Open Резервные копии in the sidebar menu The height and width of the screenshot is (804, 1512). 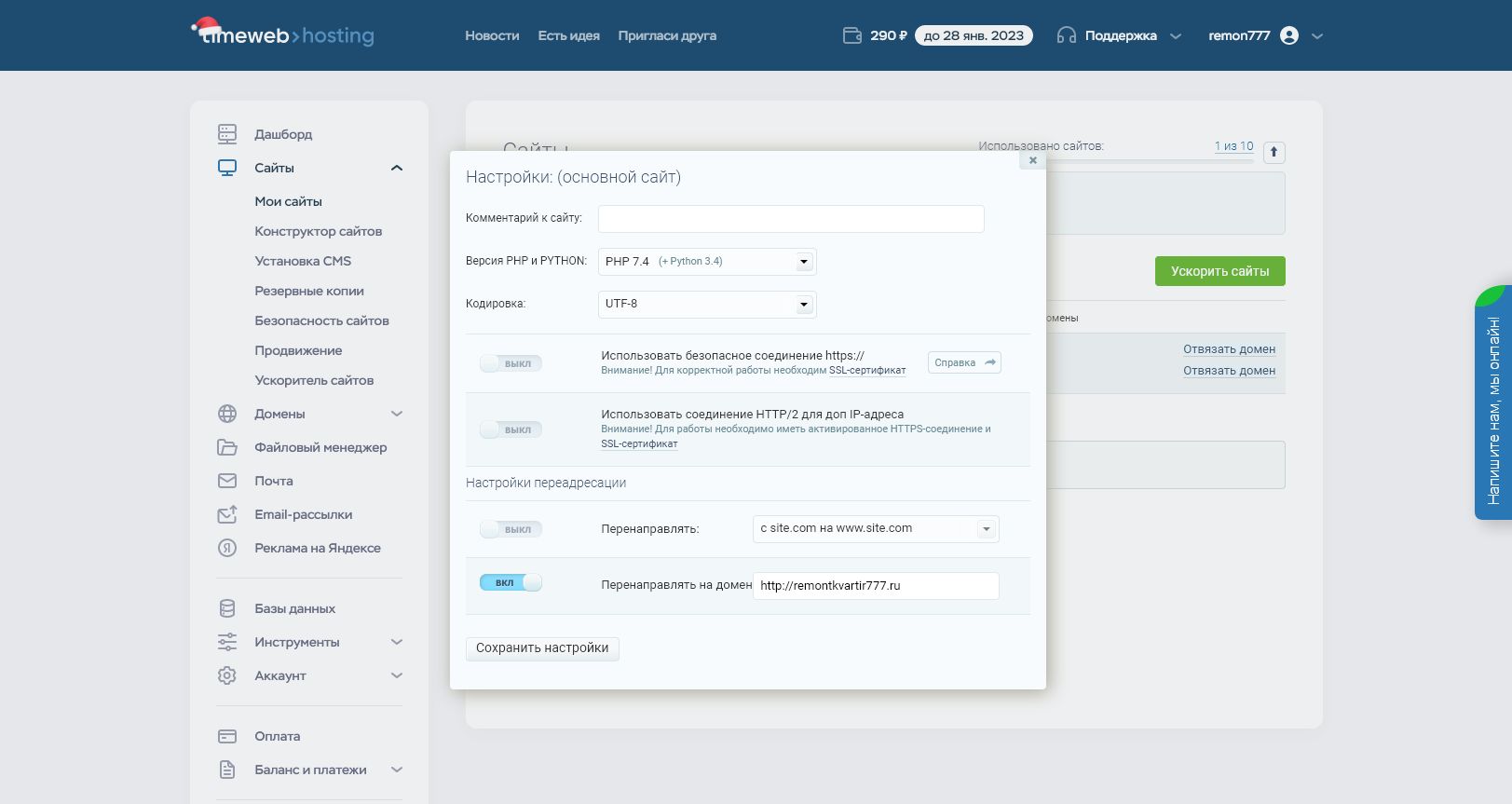pos(309,291)
